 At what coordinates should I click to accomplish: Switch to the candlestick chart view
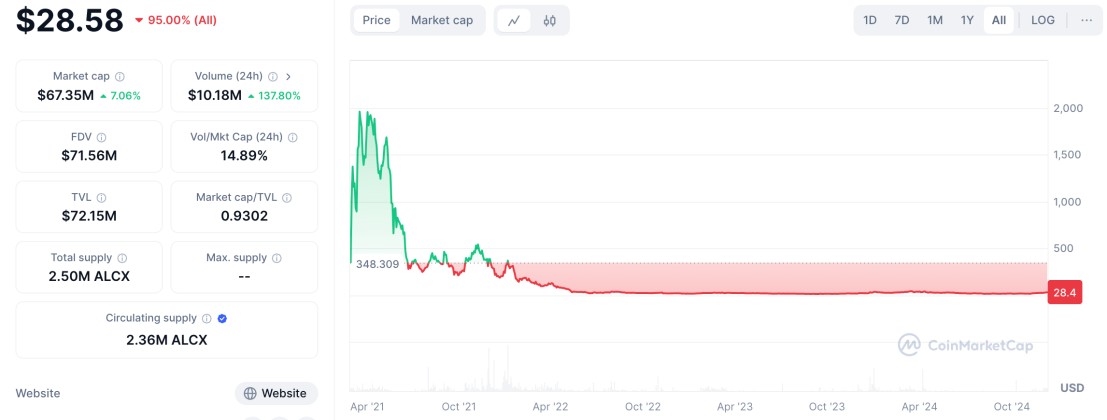(x=550, y=20)
